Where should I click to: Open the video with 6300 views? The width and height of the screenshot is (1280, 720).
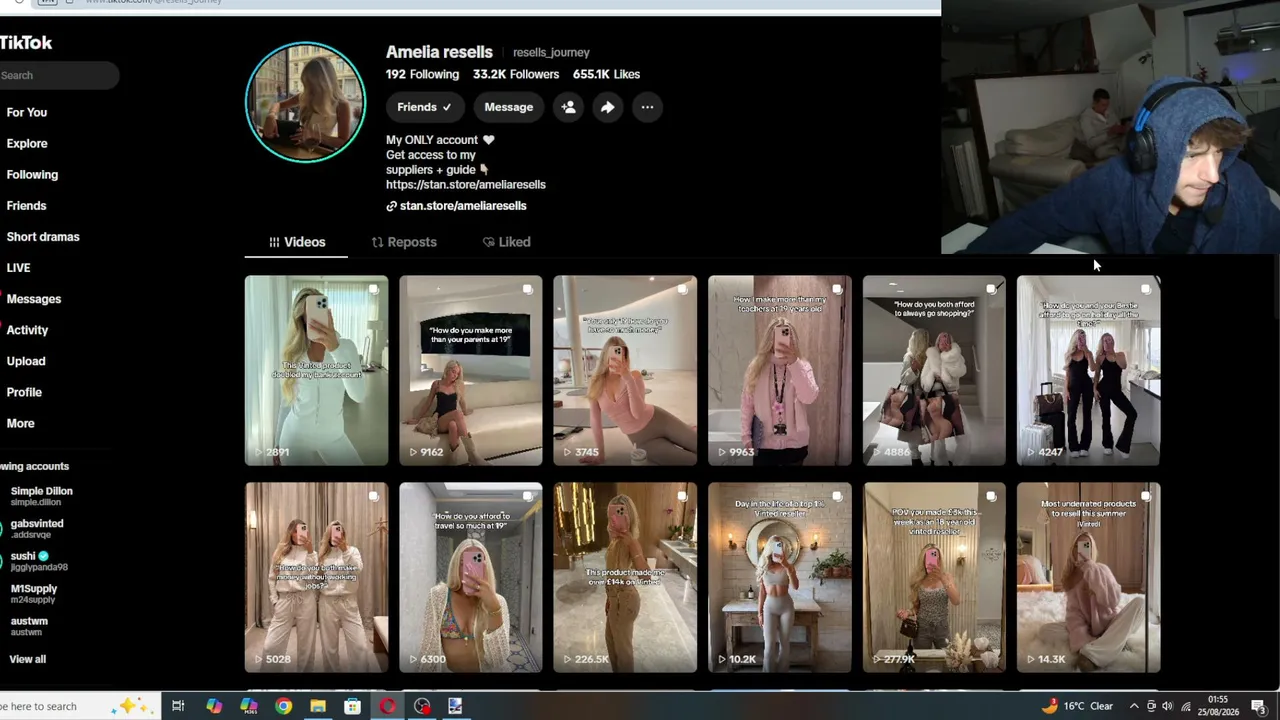pos(471,578)
